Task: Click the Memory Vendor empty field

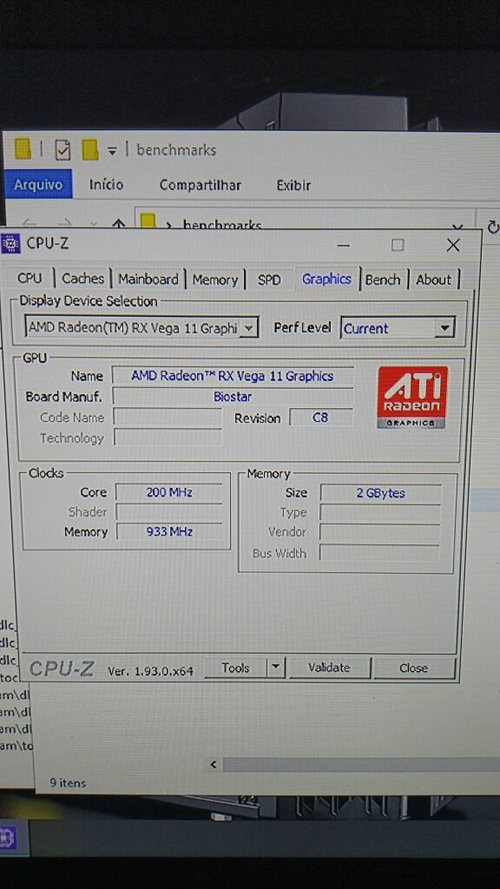Action: click(x=380, y=532)
